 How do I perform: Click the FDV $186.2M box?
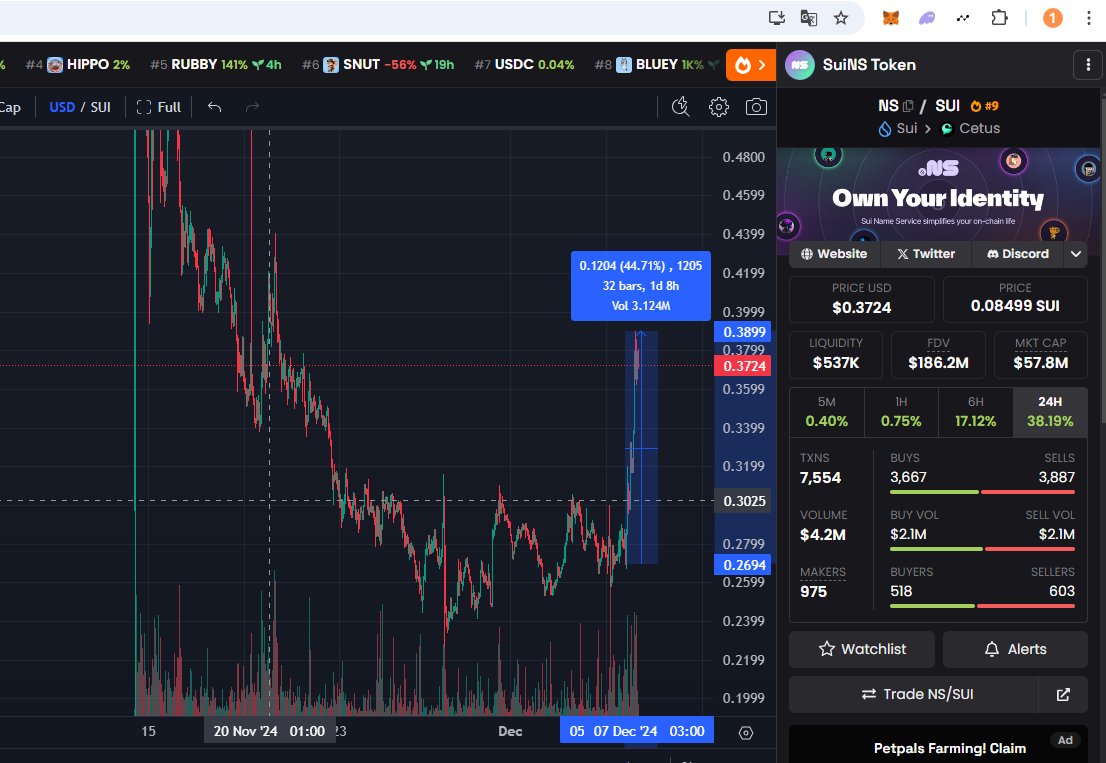point(938,354)
